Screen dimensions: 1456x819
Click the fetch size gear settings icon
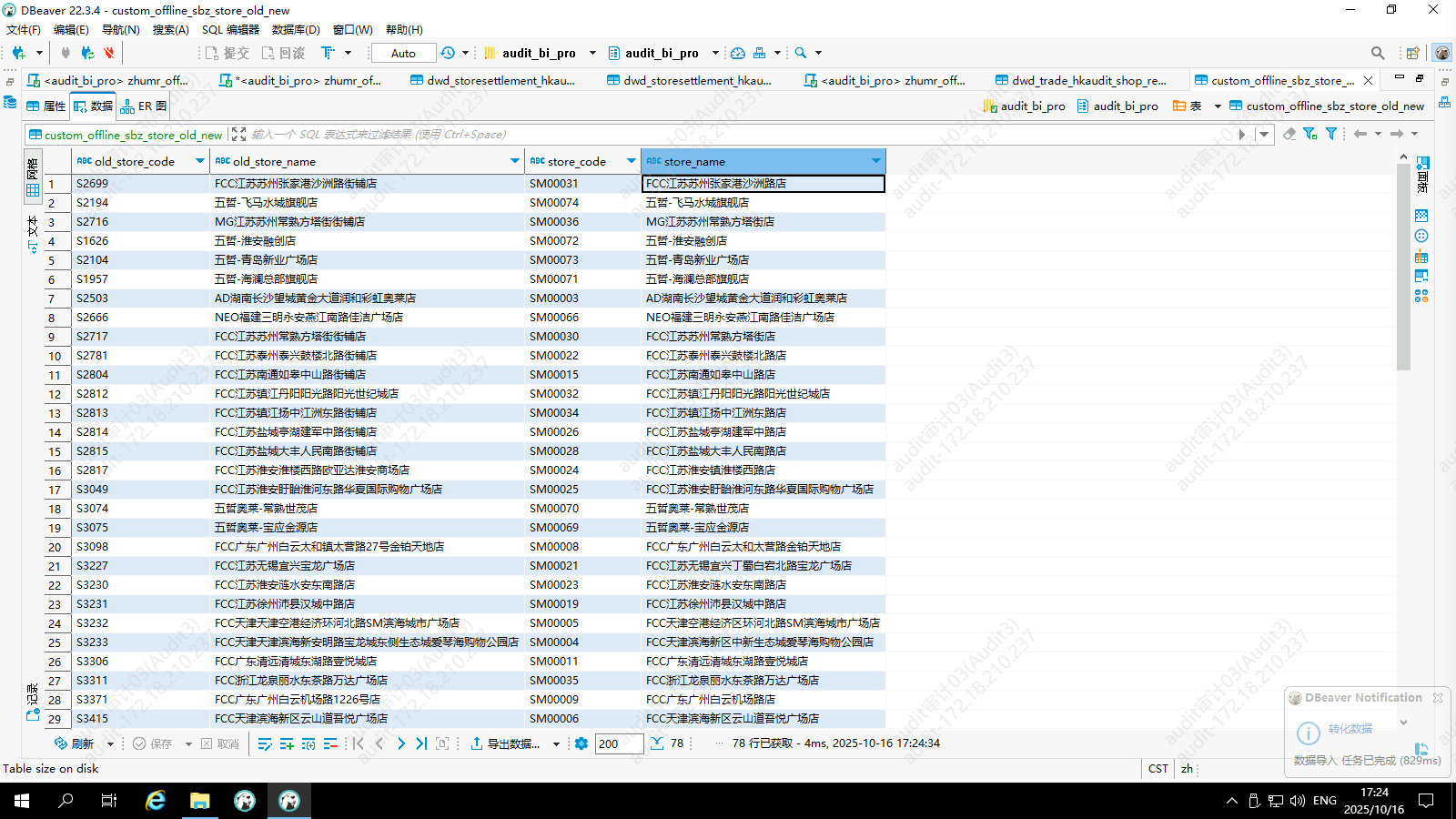[581, 743]
